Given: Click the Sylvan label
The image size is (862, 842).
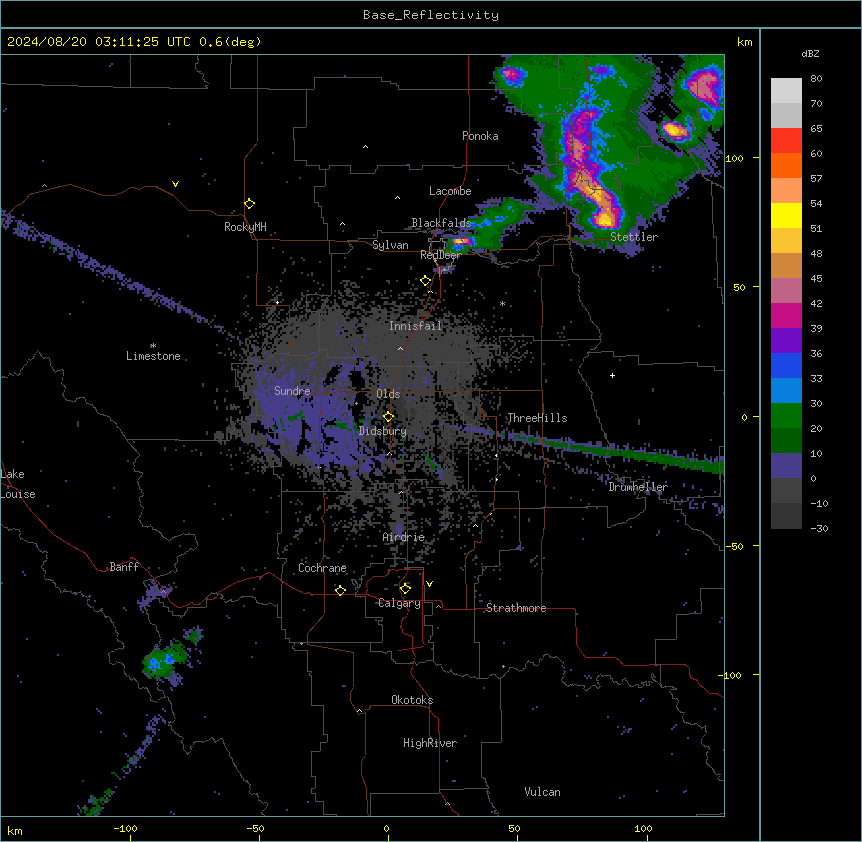Looking at the screenshot, I should pos(390,245).
